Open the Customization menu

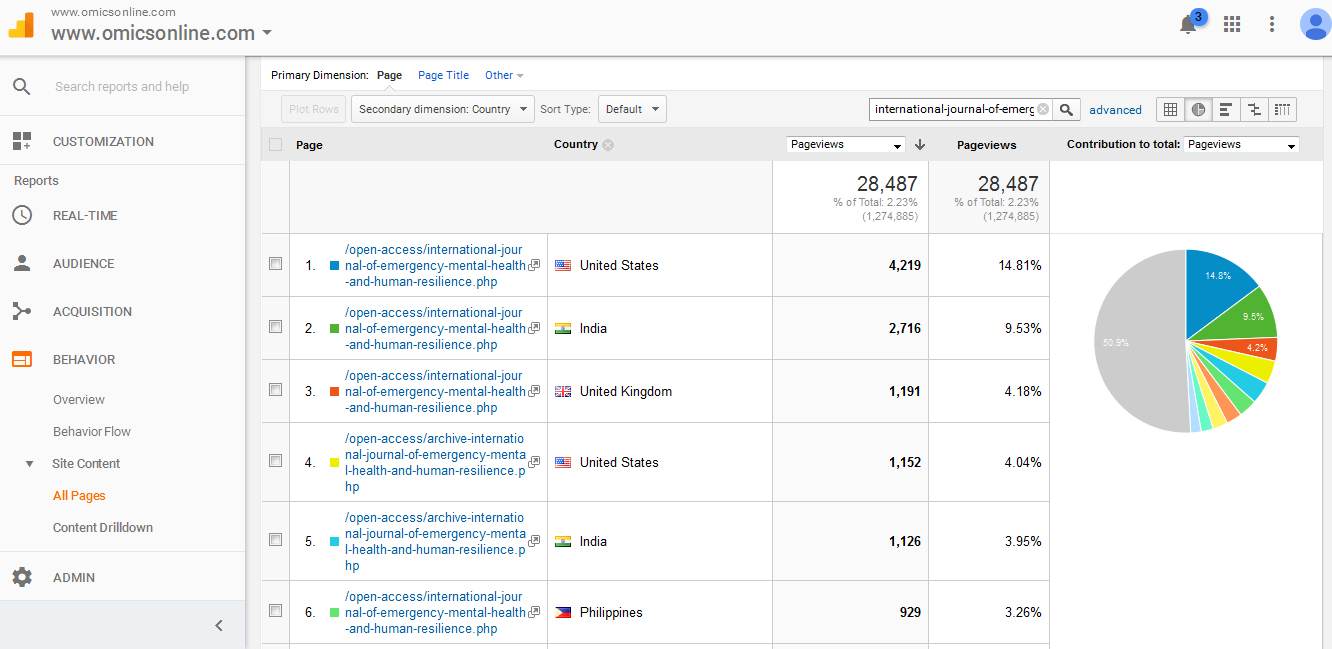click(103, 141)
